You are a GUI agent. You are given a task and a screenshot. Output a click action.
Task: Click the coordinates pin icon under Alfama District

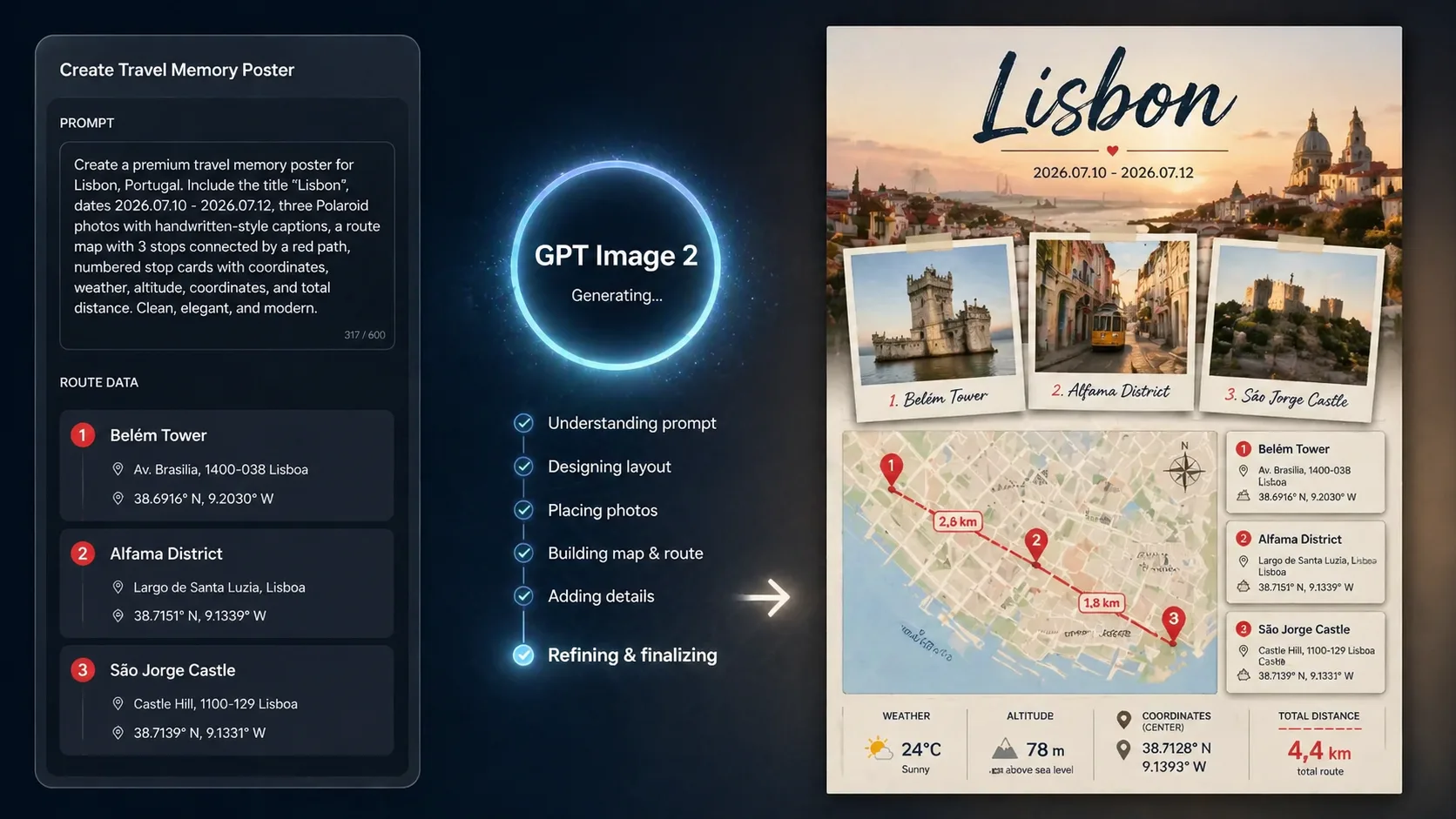pos(118,614)
